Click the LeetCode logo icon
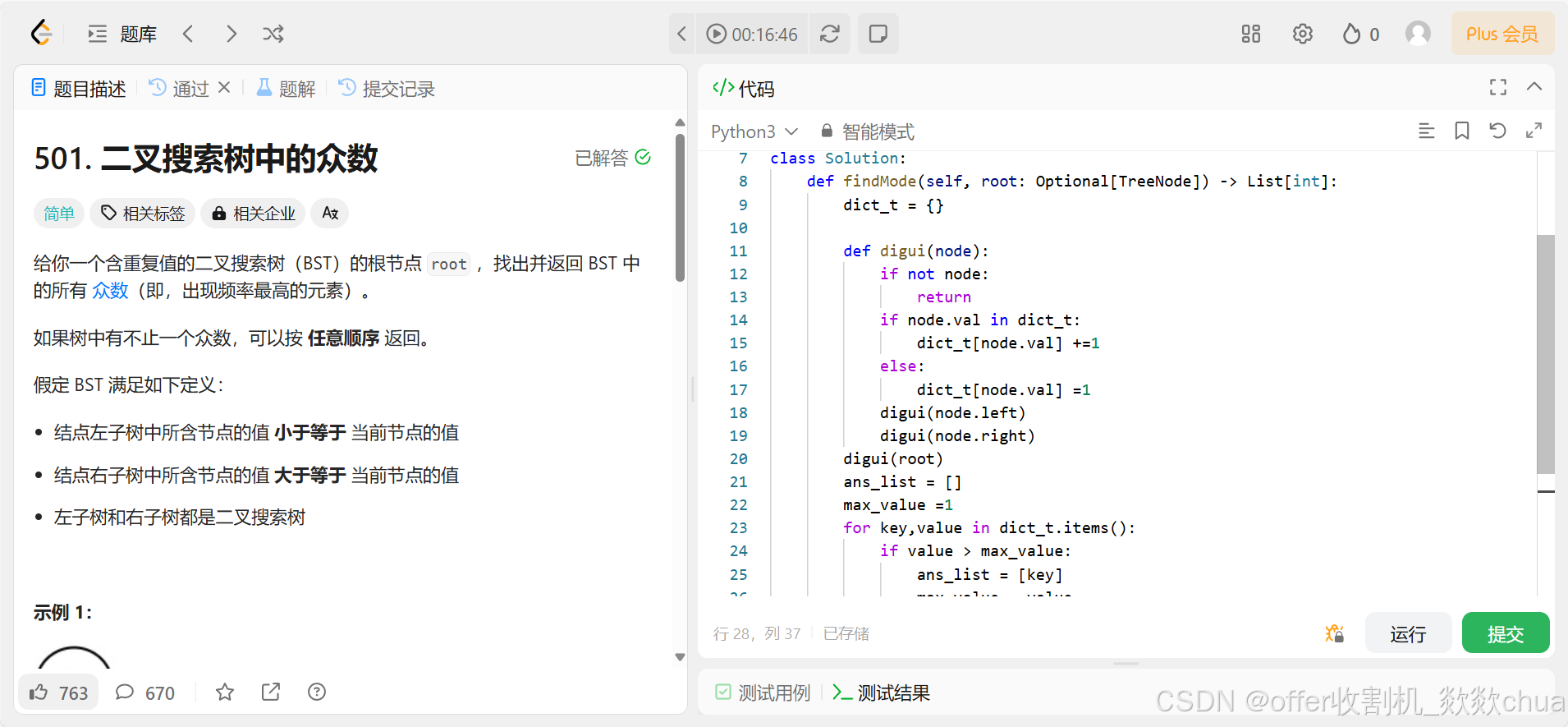Screen dimensions: 1568x727 pos(41,34)
